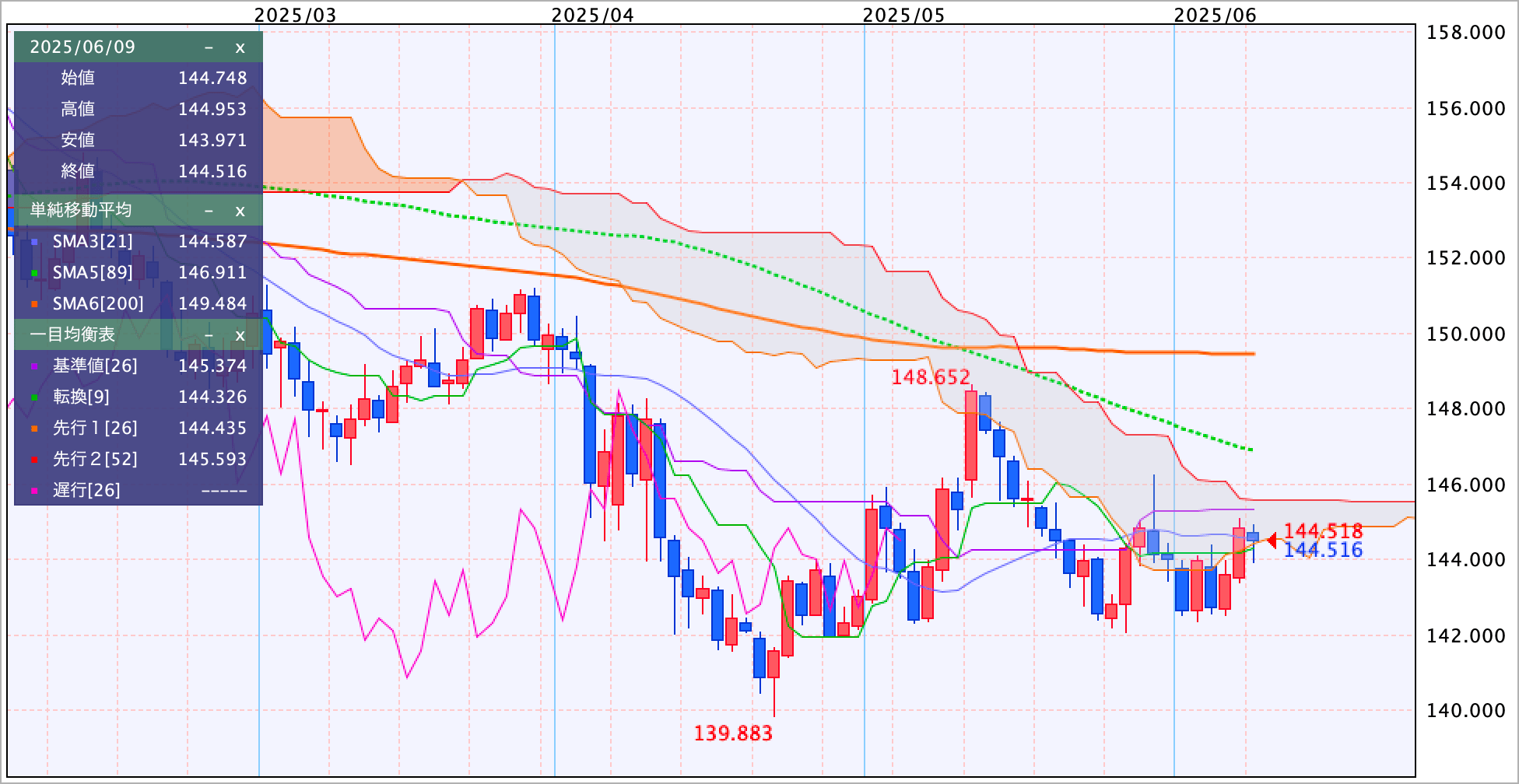Click the 2025/05 date axis label
Image resolution: width=1519 pixels, height=784 pixels.
(x=904, y=15)
